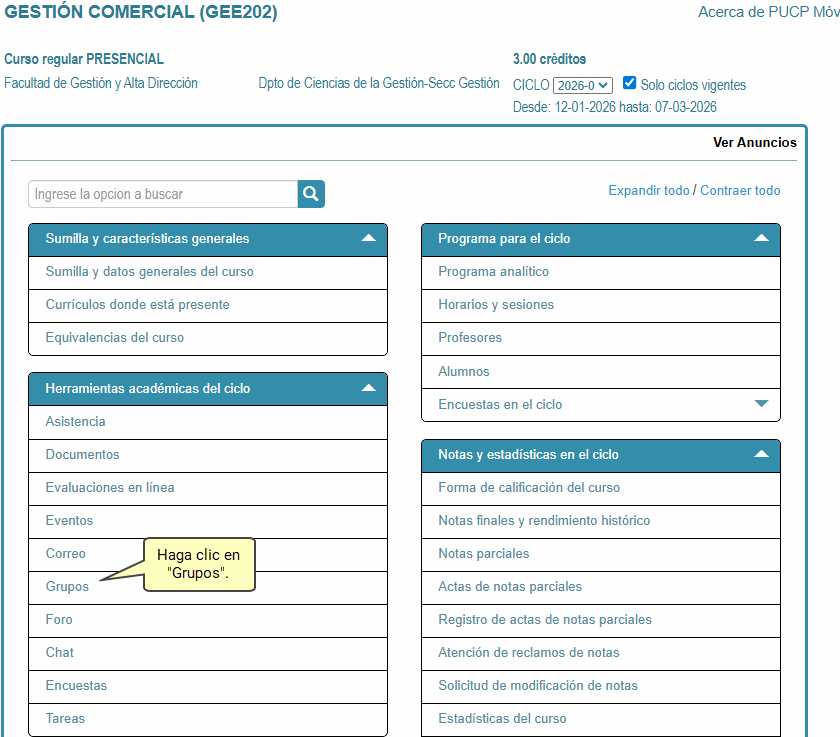Collapse Sumilla y características generales section
This screenshot has width=840, height=737.
click(x=369, y=239)
